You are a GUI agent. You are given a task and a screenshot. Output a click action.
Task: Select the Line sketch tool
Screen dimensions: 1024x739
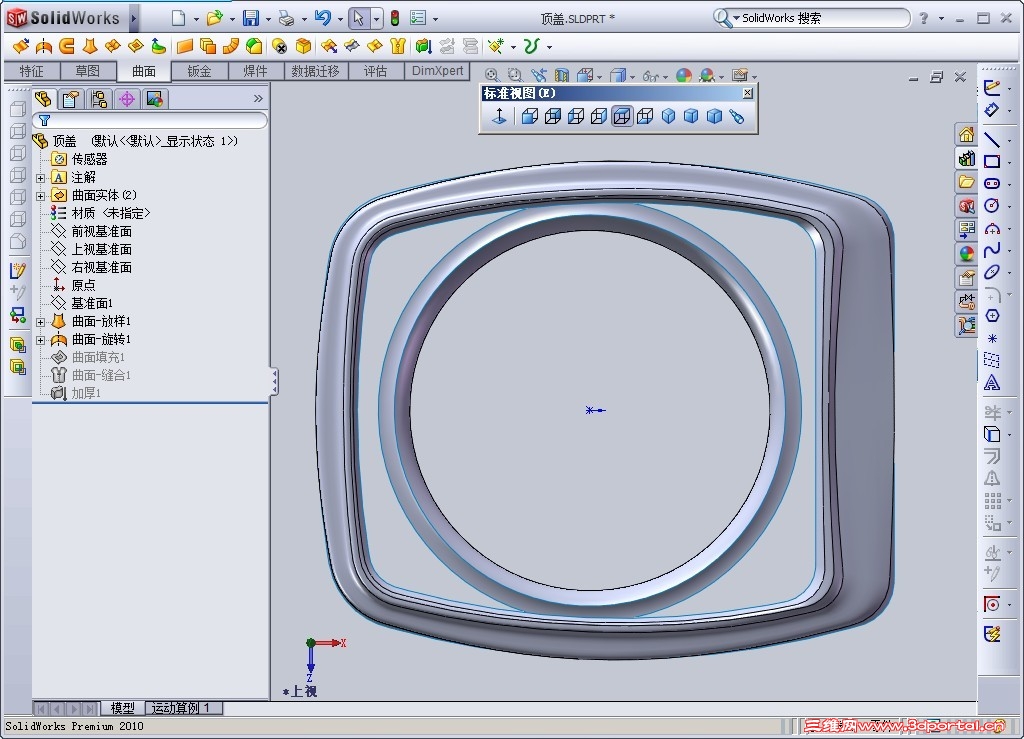992,140
